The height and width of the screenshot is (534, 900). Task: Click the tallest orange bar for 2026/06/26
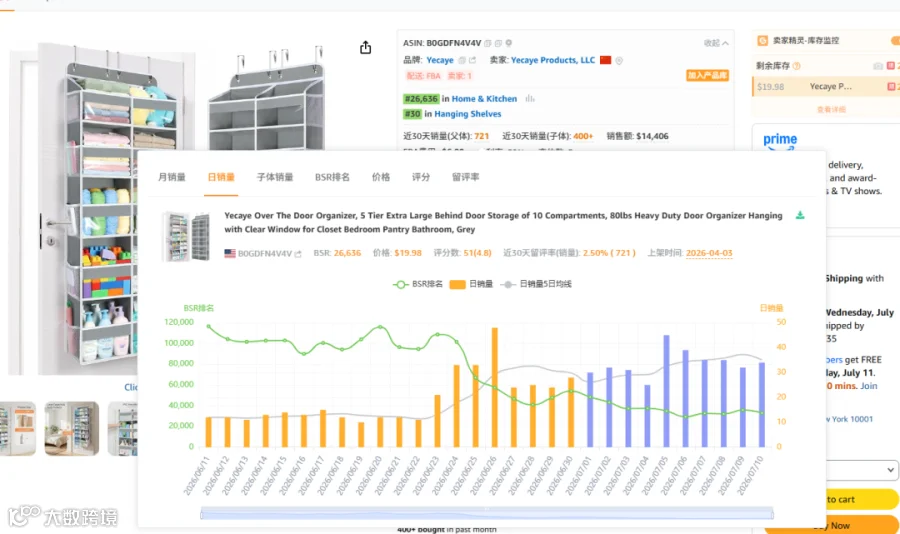click(495, 387)
